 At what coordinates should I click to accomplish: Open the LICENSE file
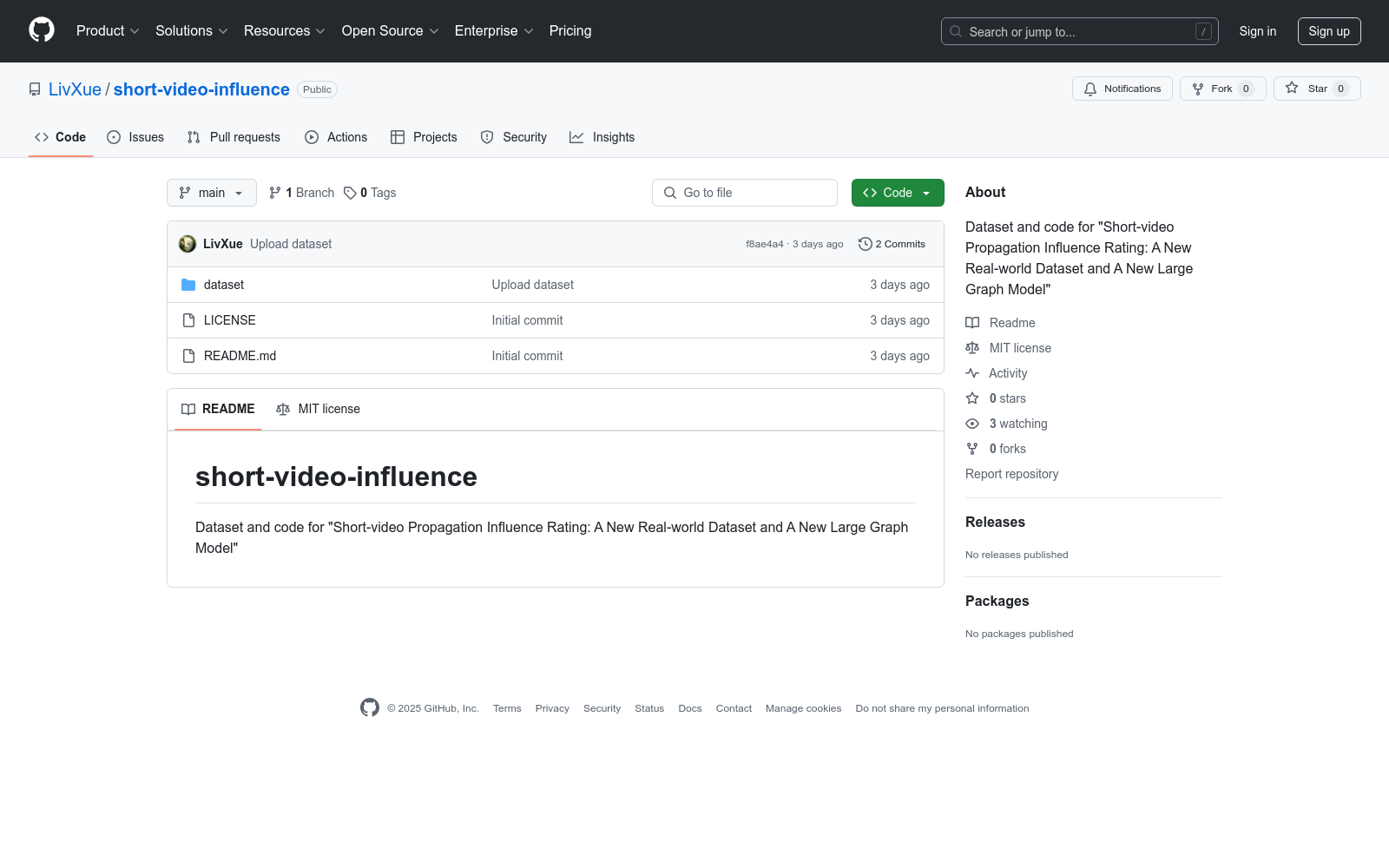(x=230, y=320)
